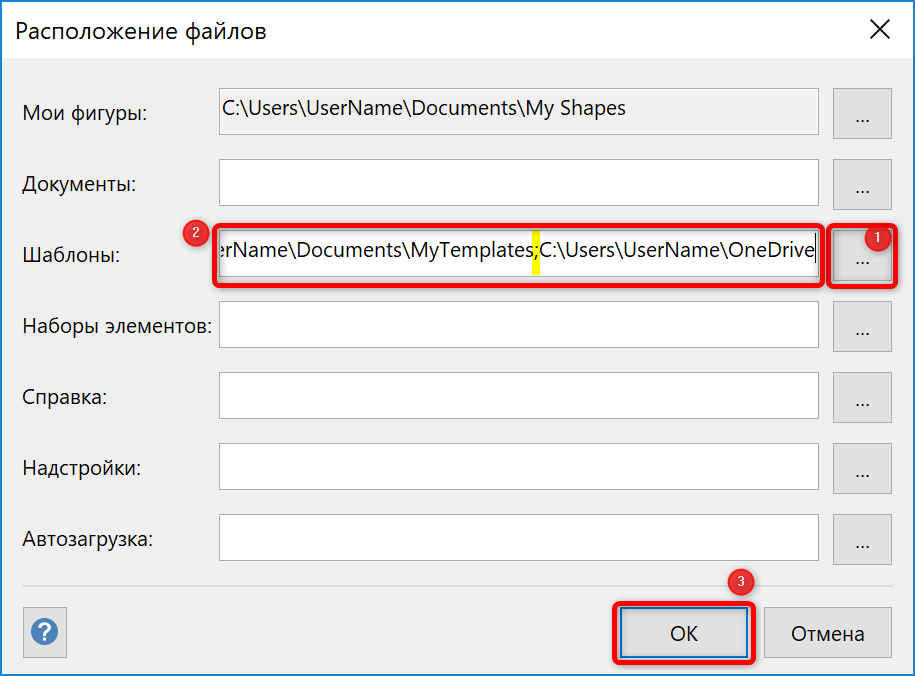Cancel changes with Отмена button
Screen dimensions: 915x676
(827, 633)
